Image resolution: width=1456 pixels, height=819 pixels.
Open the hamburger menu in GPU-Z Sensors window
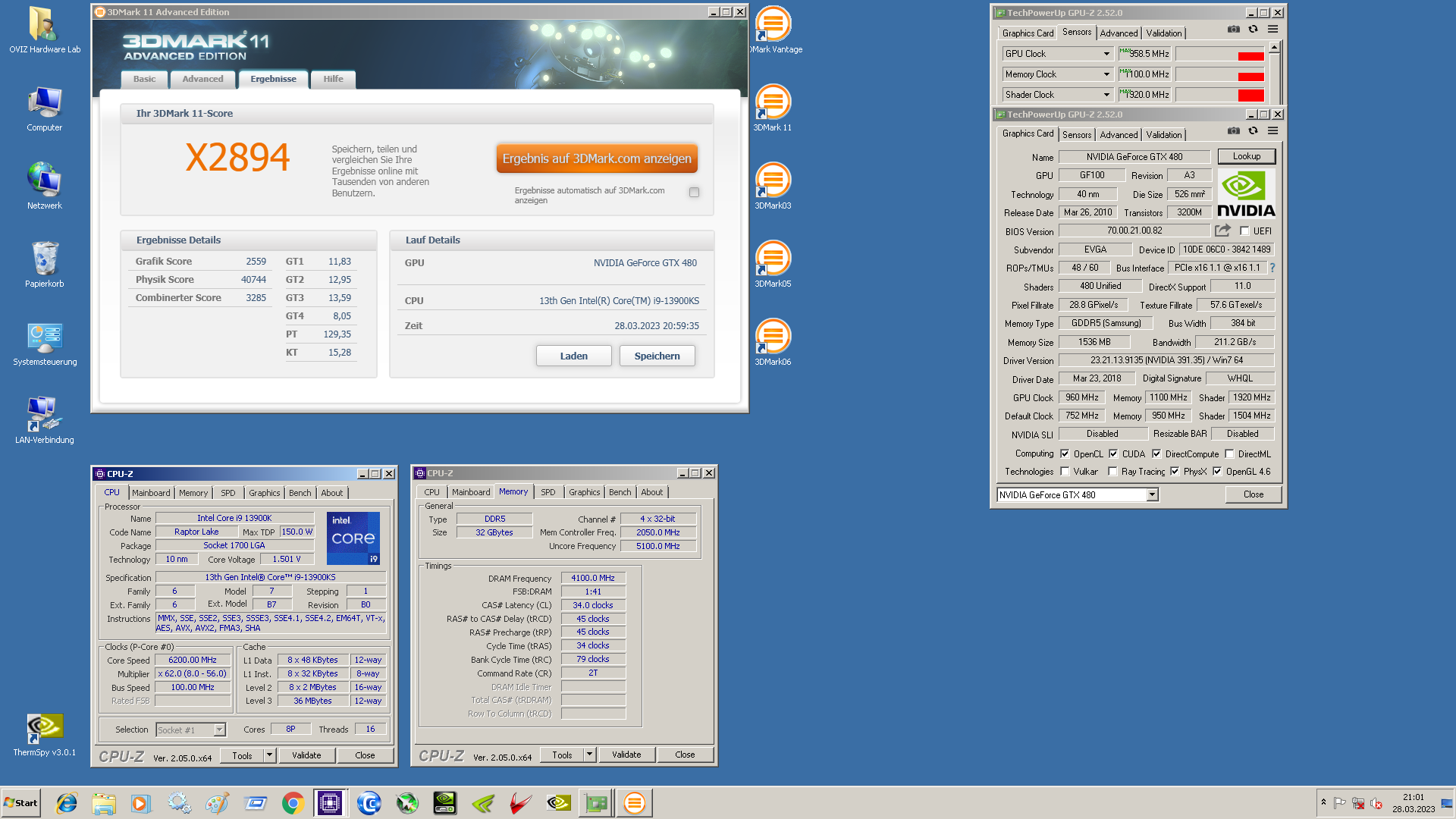(x=1272, y=29)
